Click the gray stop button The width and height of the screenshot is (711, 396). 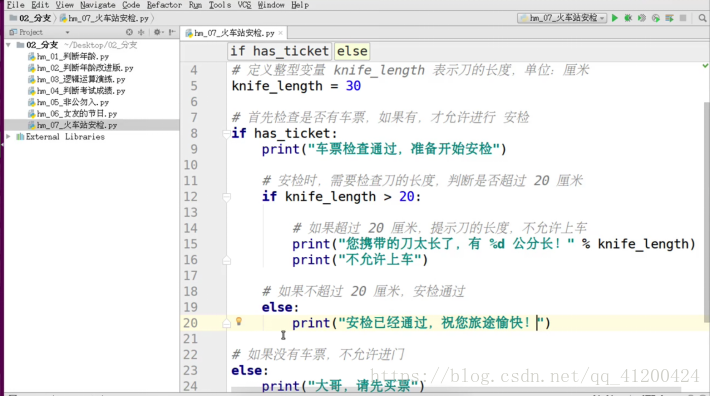pos(683,18)
